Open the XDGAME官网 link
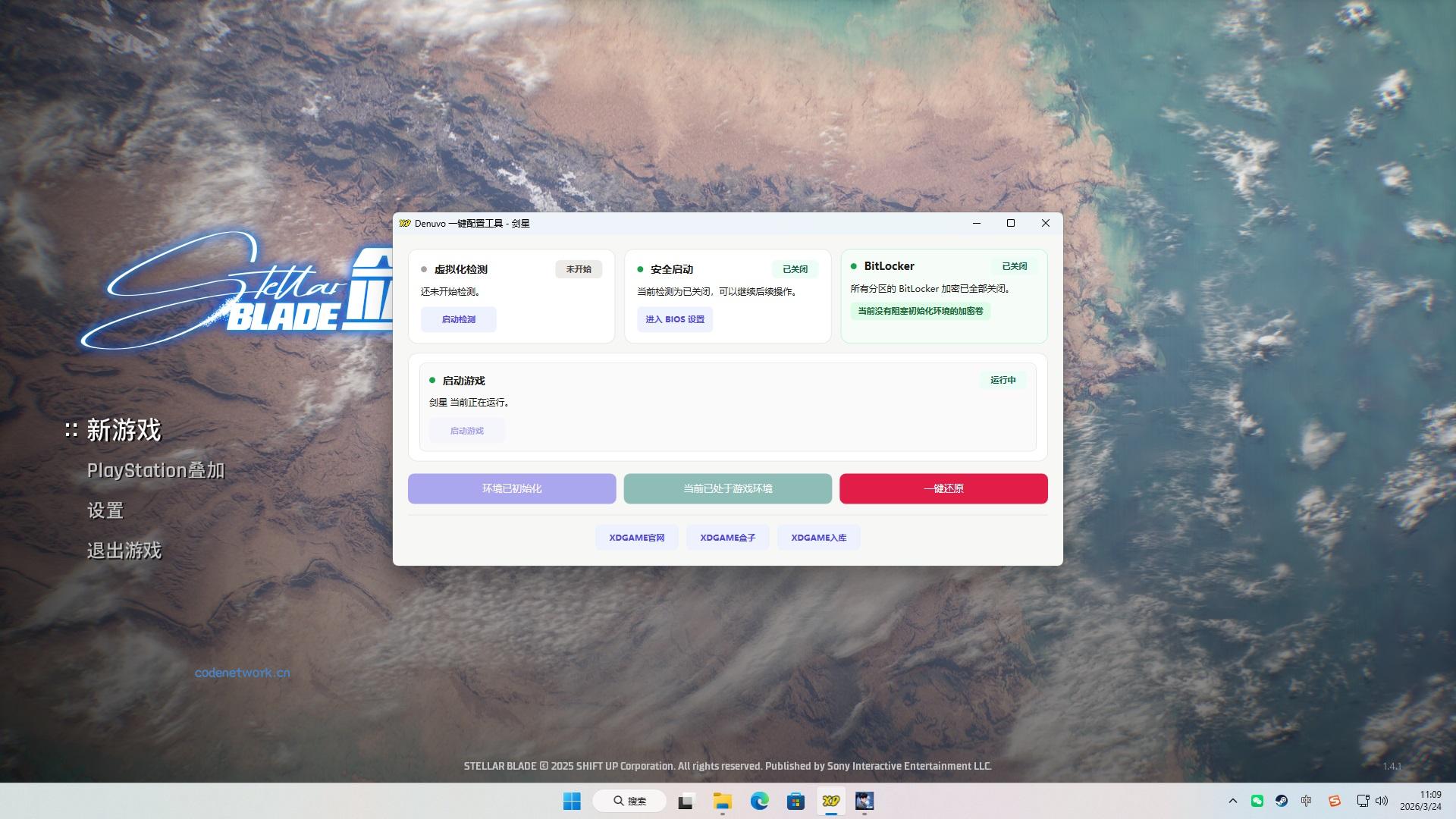Image resolution: width=1456 pixels, height=819 pixels. [x=636, y=538]
